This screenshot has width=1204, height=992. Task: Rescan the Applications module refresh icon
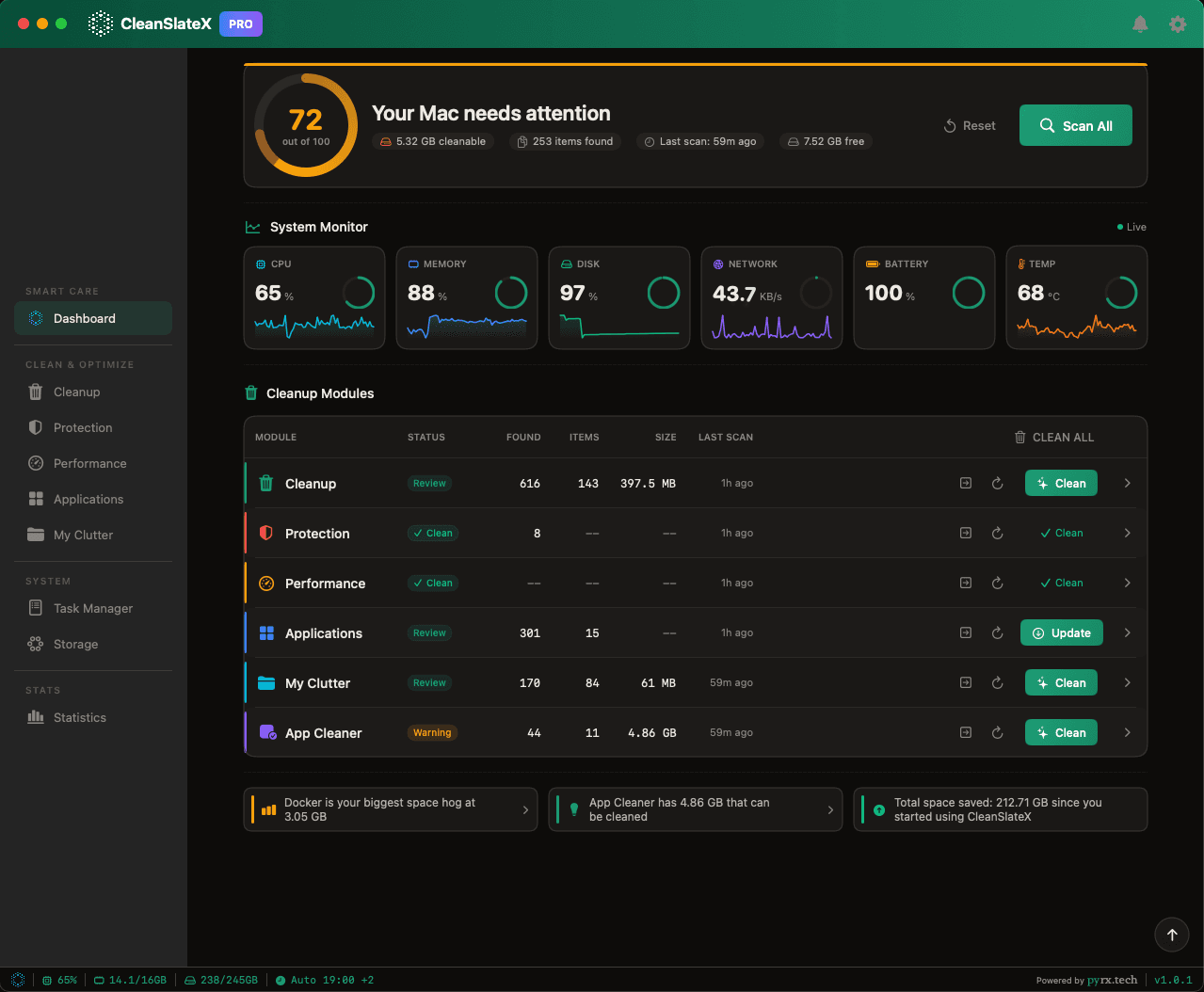pyautogui.click(x=997, y=632)
